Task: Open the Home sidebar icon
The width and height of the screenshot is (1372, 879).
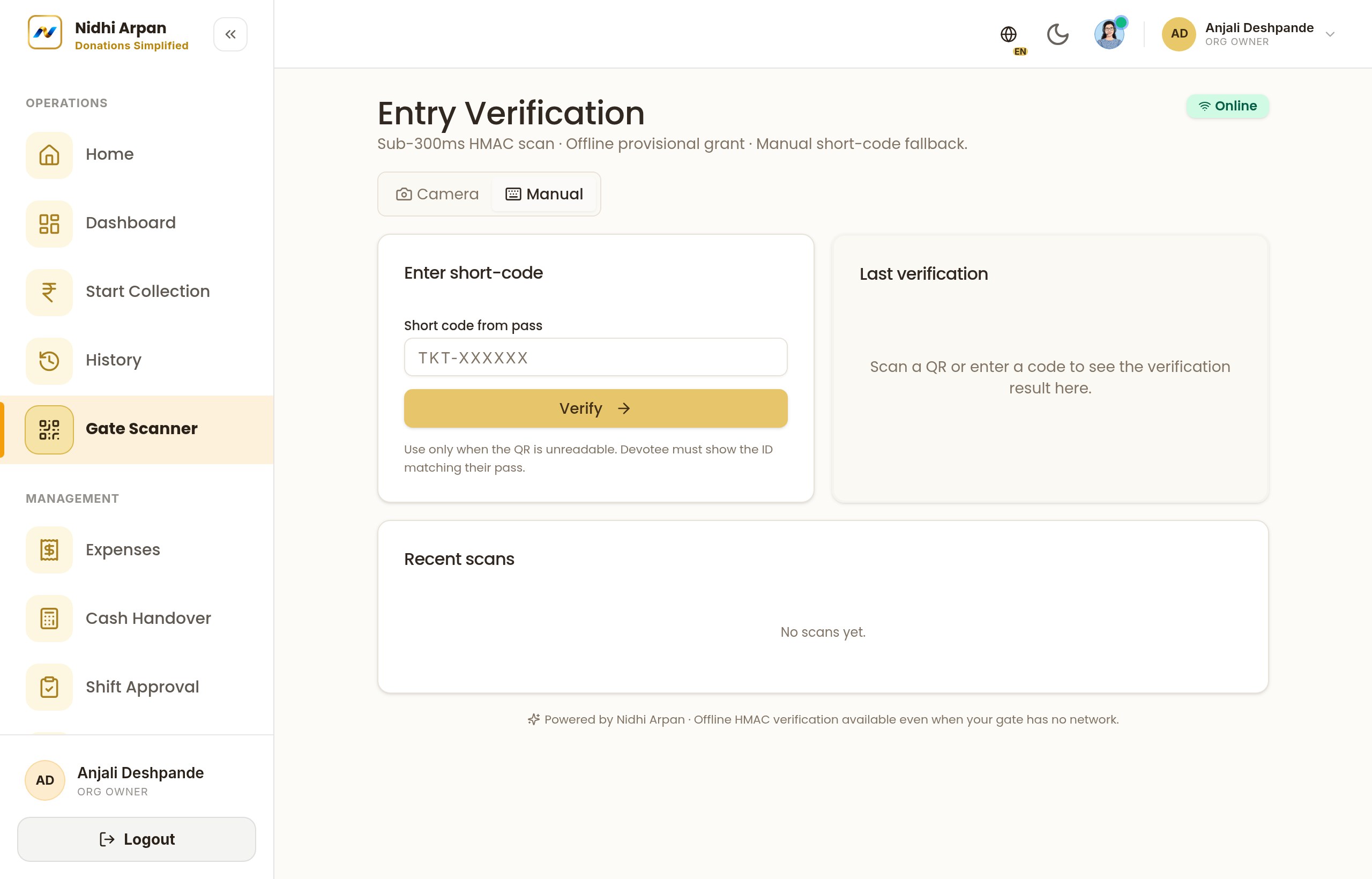Action: point(49,155)
